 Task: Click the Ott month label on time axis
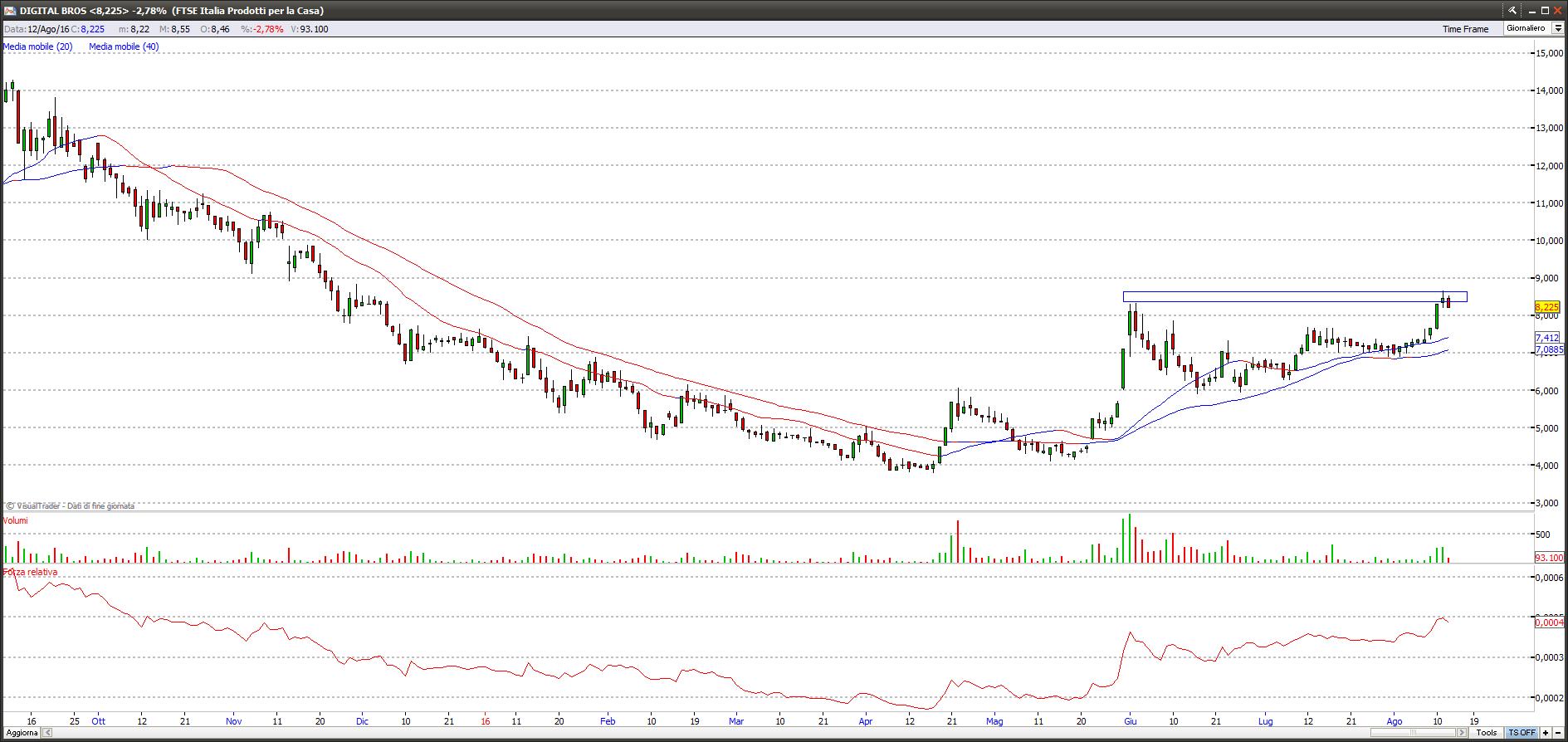(x=99, y=721)
